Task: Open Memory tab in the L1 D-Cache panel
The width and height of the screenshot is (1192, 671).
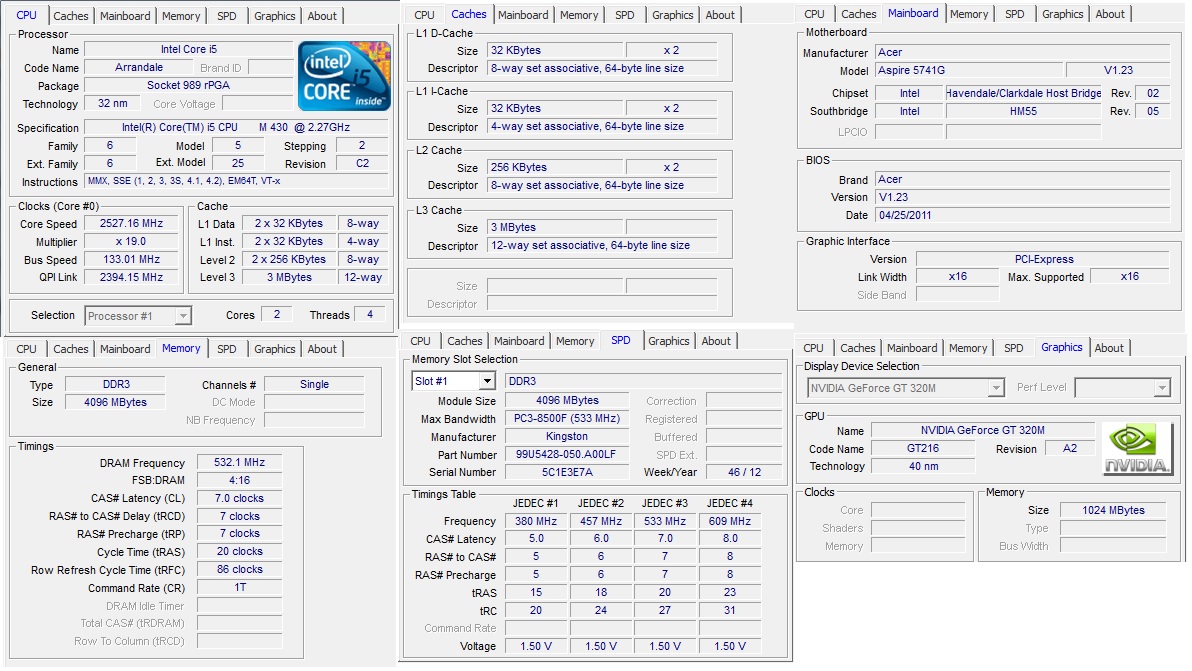Action: [579, 15]
